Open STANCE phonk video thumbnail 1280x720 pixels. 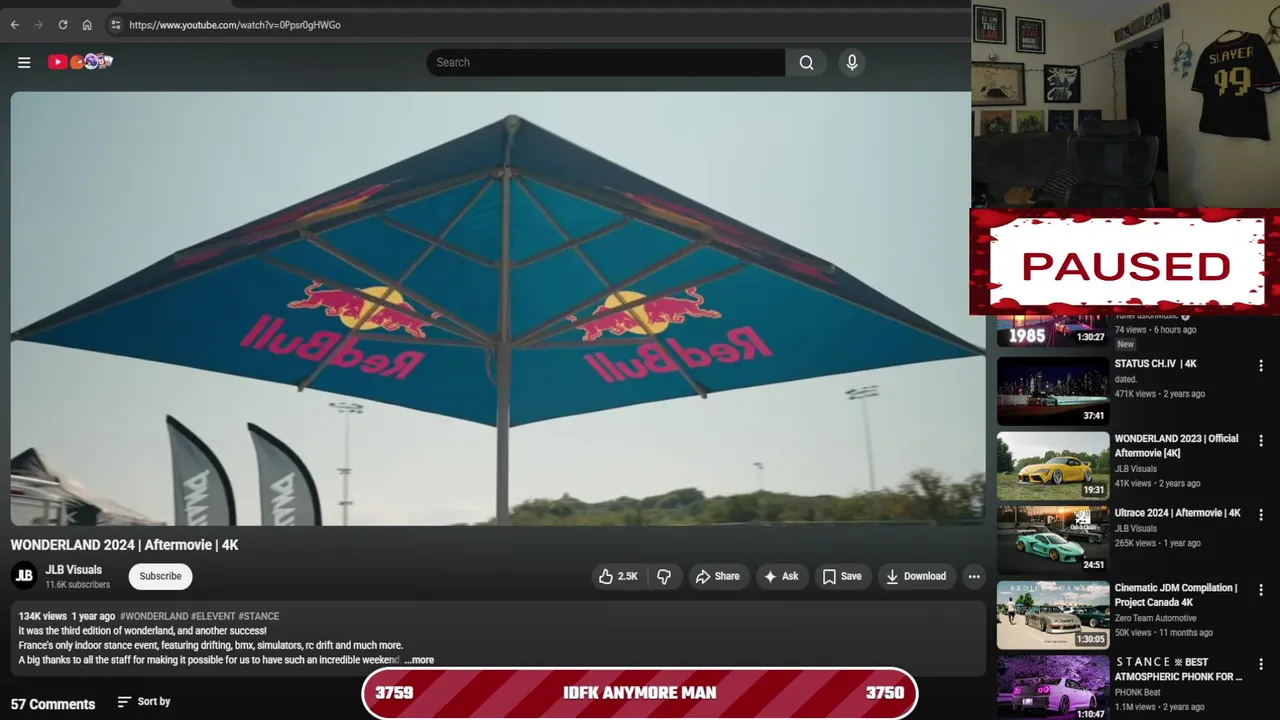point(1053,689)
